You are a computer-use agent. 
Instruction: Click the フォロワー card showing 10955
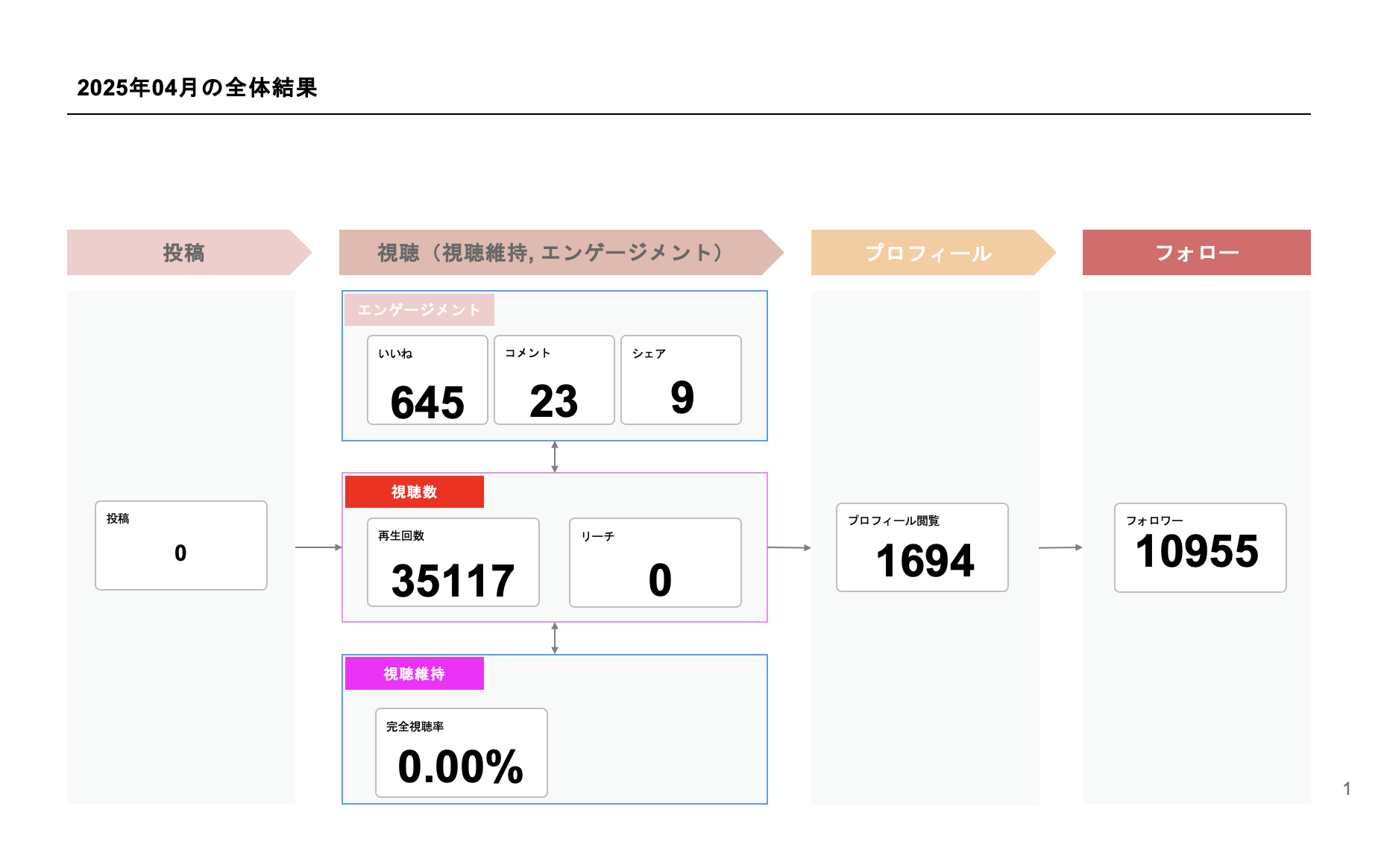1200,548
